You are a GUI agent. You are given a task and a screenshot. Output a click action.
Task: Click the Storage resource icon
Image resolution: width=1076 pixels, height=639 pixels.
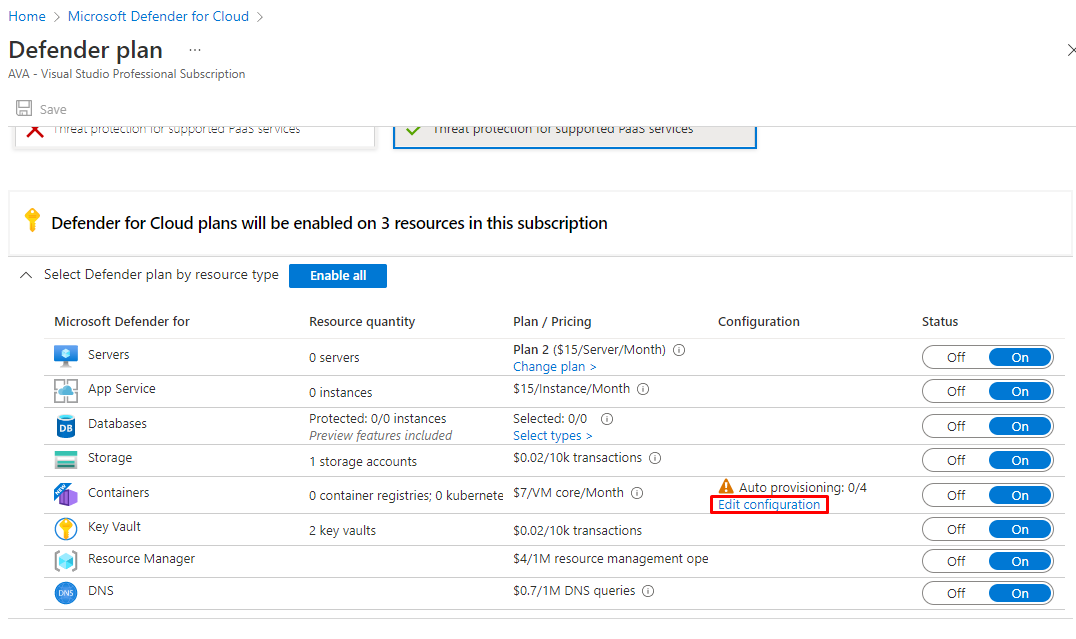point(66,460)
